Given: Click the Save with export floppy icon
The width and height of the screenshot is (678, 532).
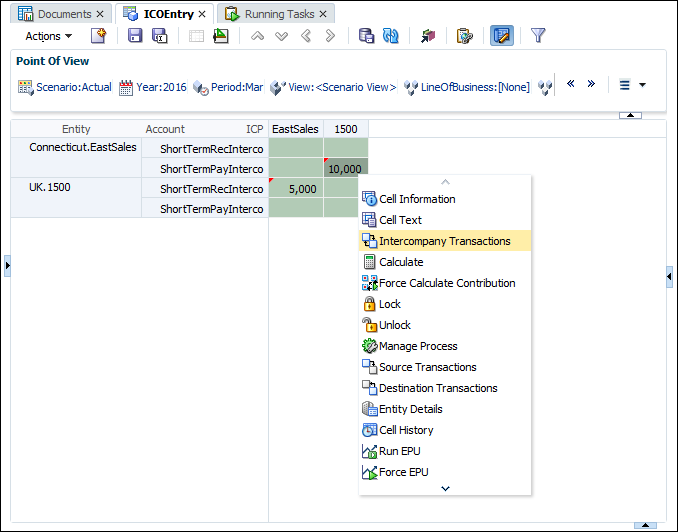Looking at the screenshot, I should (x=160, y=35).
